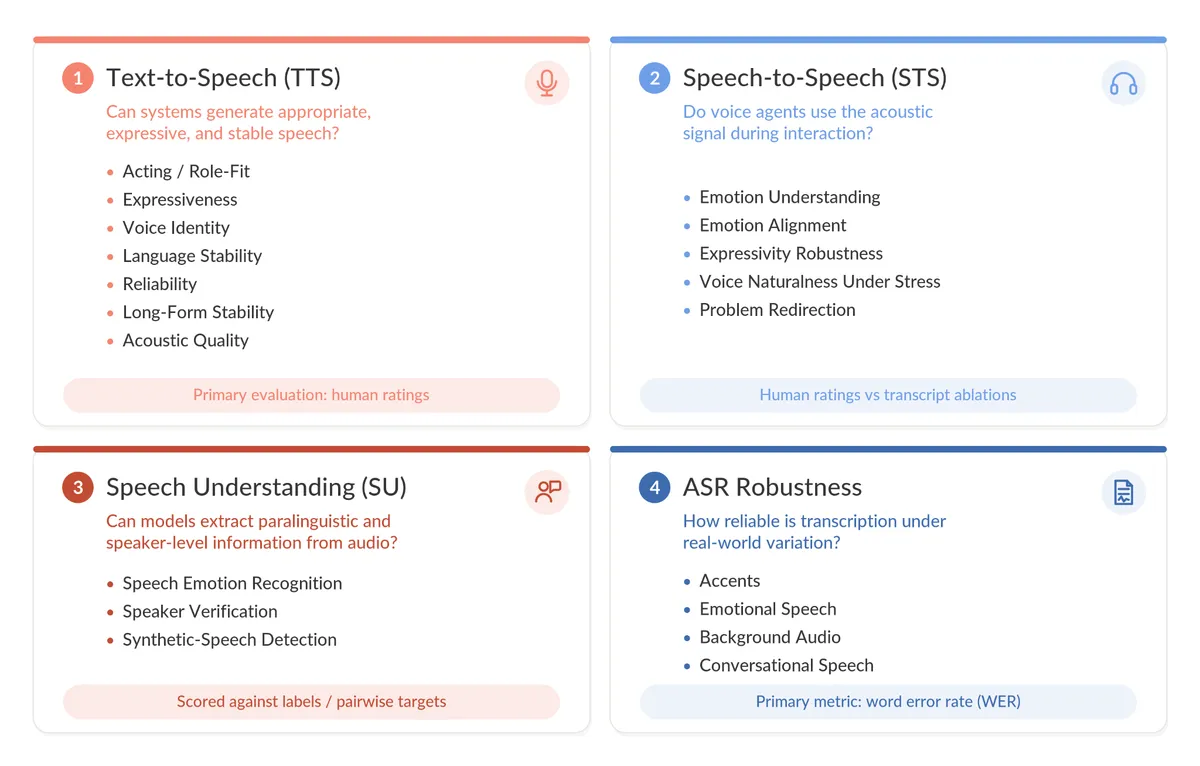Select the number 4 circle badge

[x=655, y=487]
